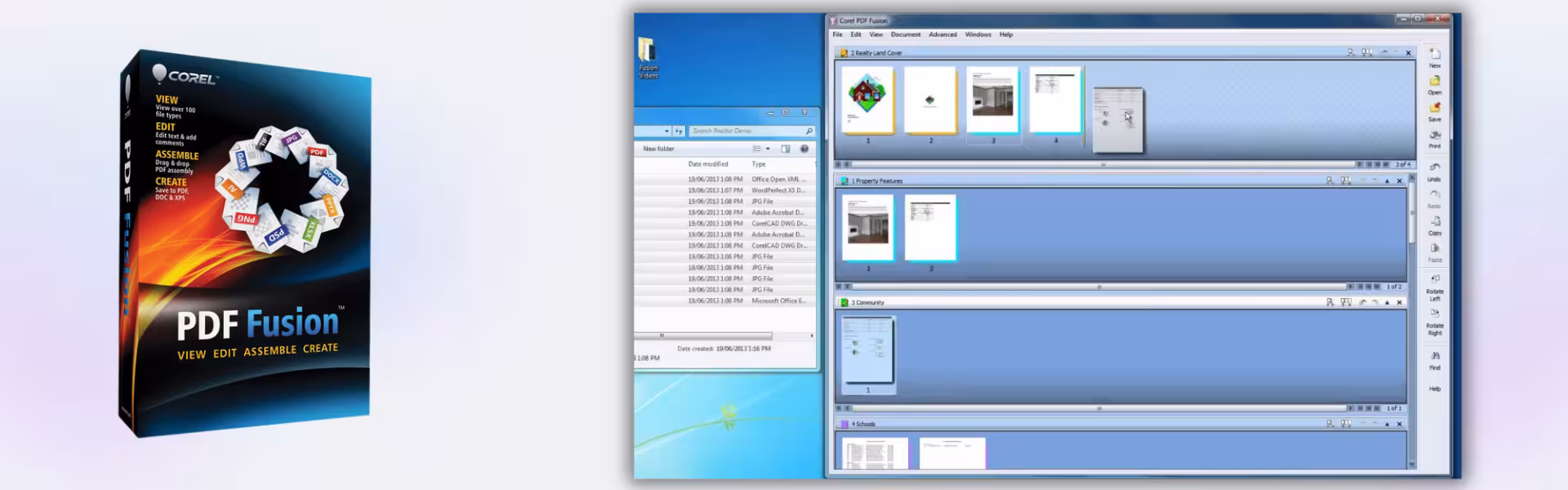Open the Document menu
The height and width of the screenshot is (490, 1568).
tap(906, 34)
